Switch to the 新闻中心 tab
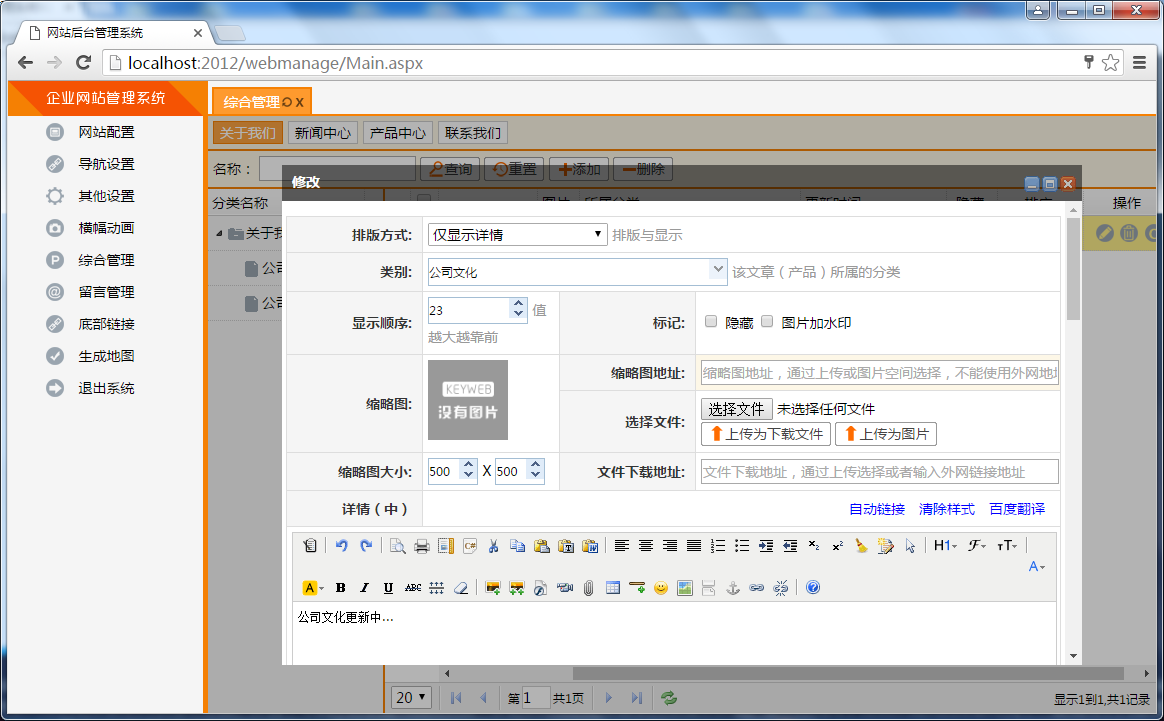Image resolution: width=1164 pixels, height=721 pixels. [323, 133]
